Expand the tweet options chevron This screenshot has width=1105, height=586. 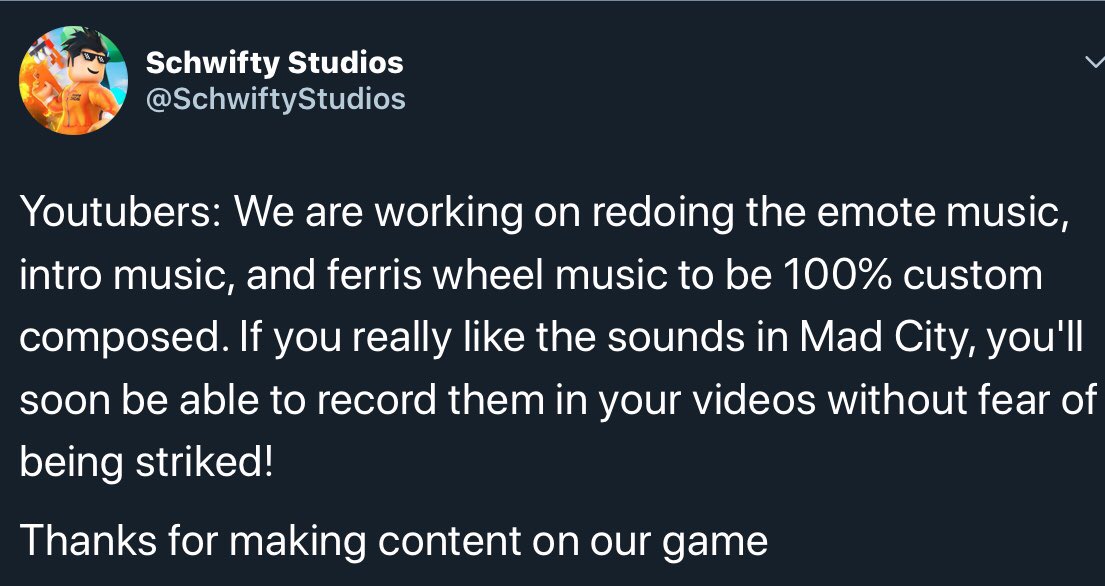[1094, 63]
